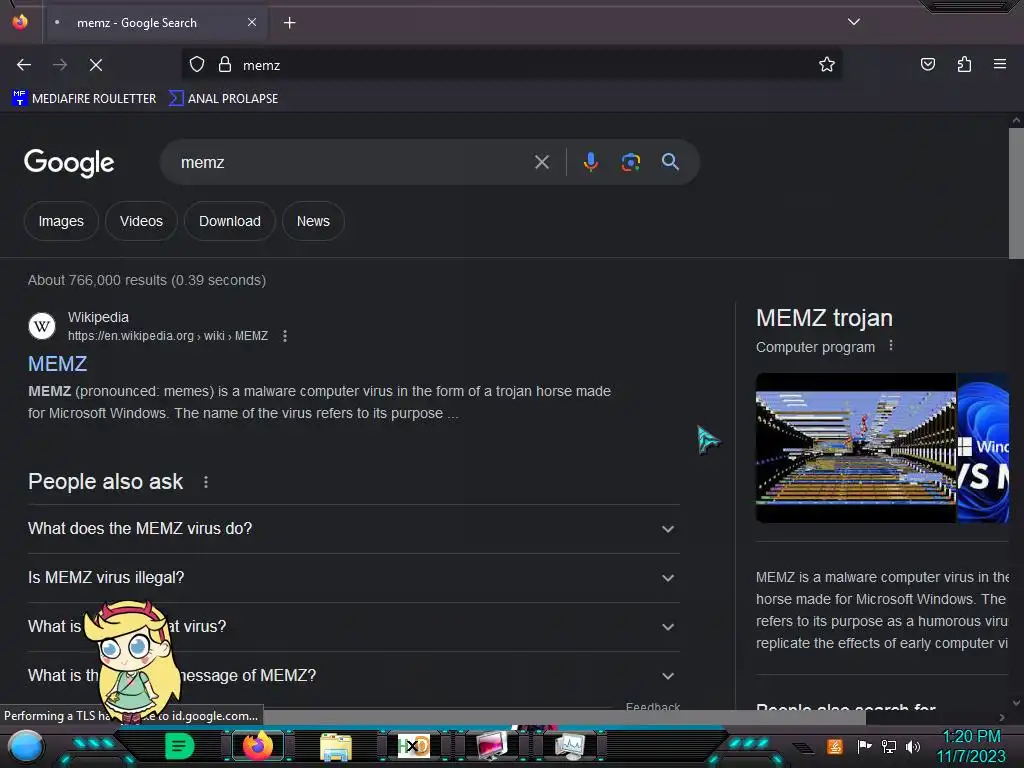Viewport: 1024px width, 768px height.
Task: Bookmark this page with the star icon
Action: tap(827, 65)
